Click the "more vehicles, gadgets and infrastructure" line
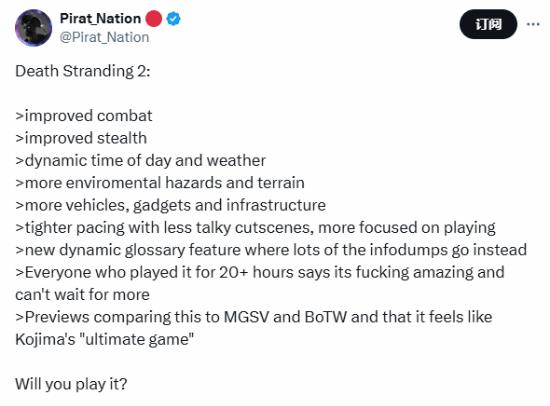The image size is (550, 406). coord(170,205)
